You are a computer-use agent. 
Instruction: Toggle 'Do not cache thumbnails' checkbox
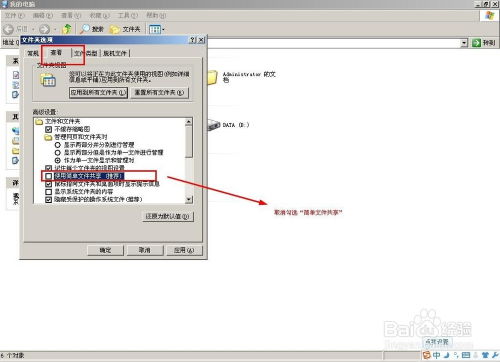click(x=48, y=129)
